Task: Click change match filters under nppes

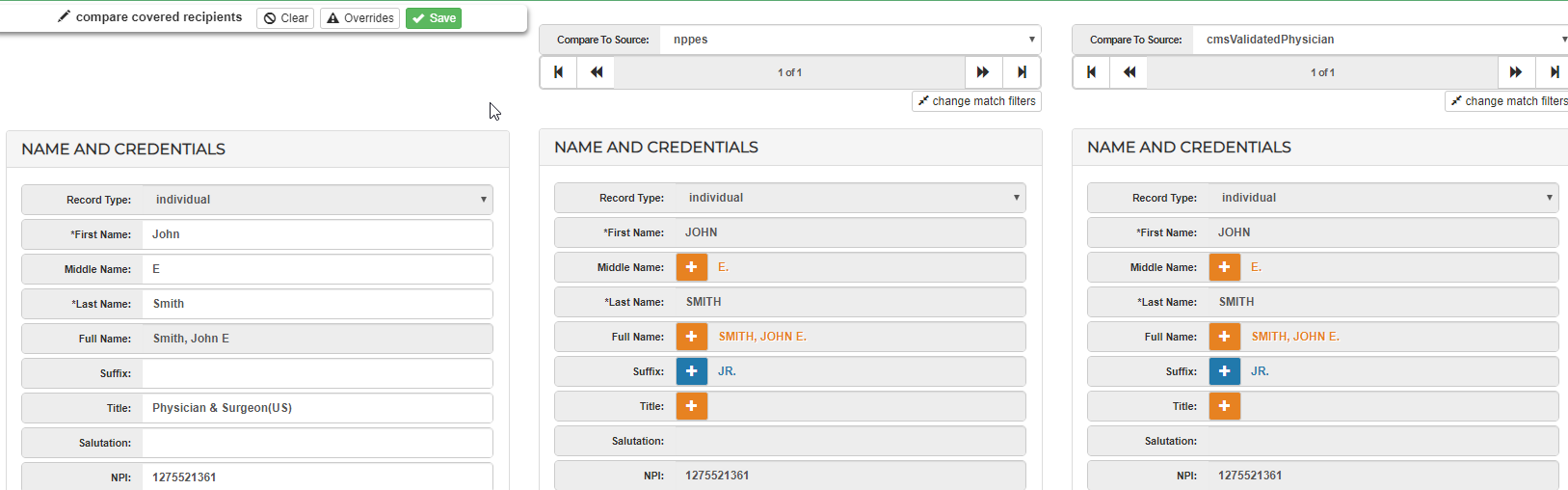Action: coord(976,101)
